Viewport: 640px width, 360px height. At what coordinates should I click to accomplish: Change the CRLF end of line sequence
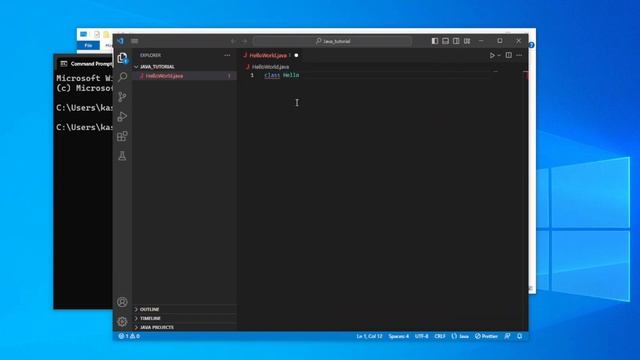click(440, 336)
